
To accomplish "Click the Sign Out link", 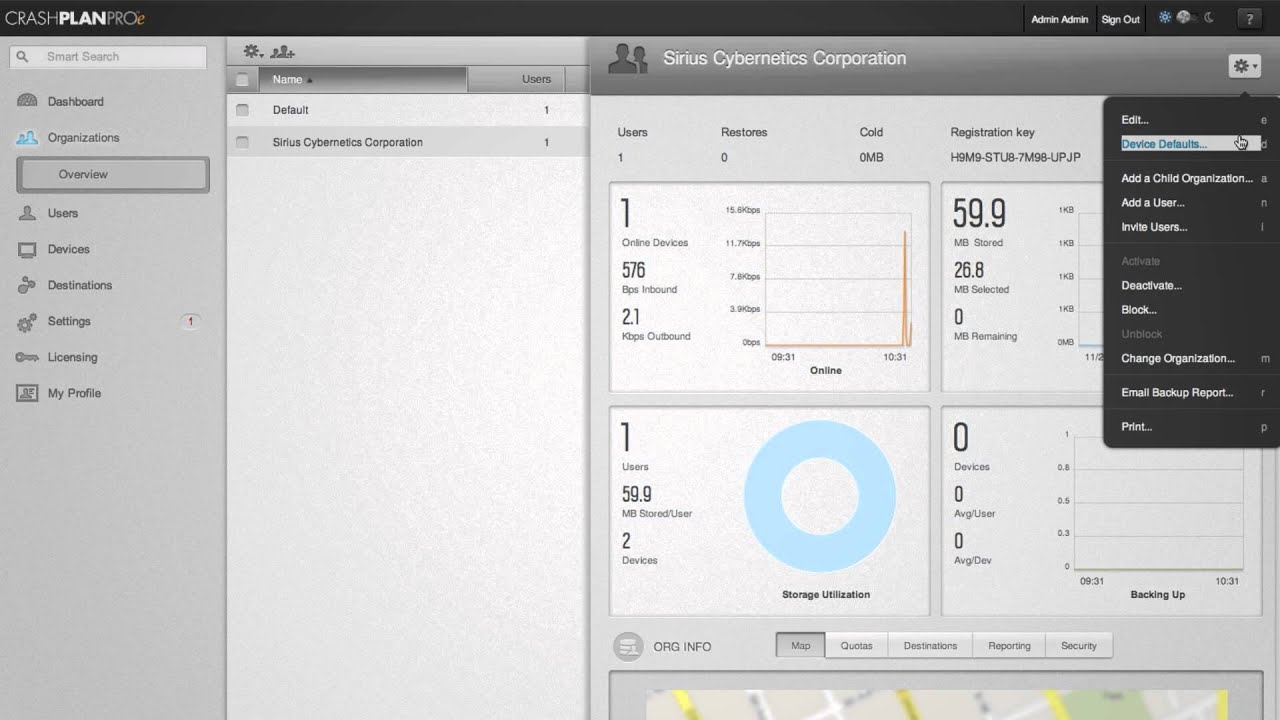I will [x=1120, y=19].
